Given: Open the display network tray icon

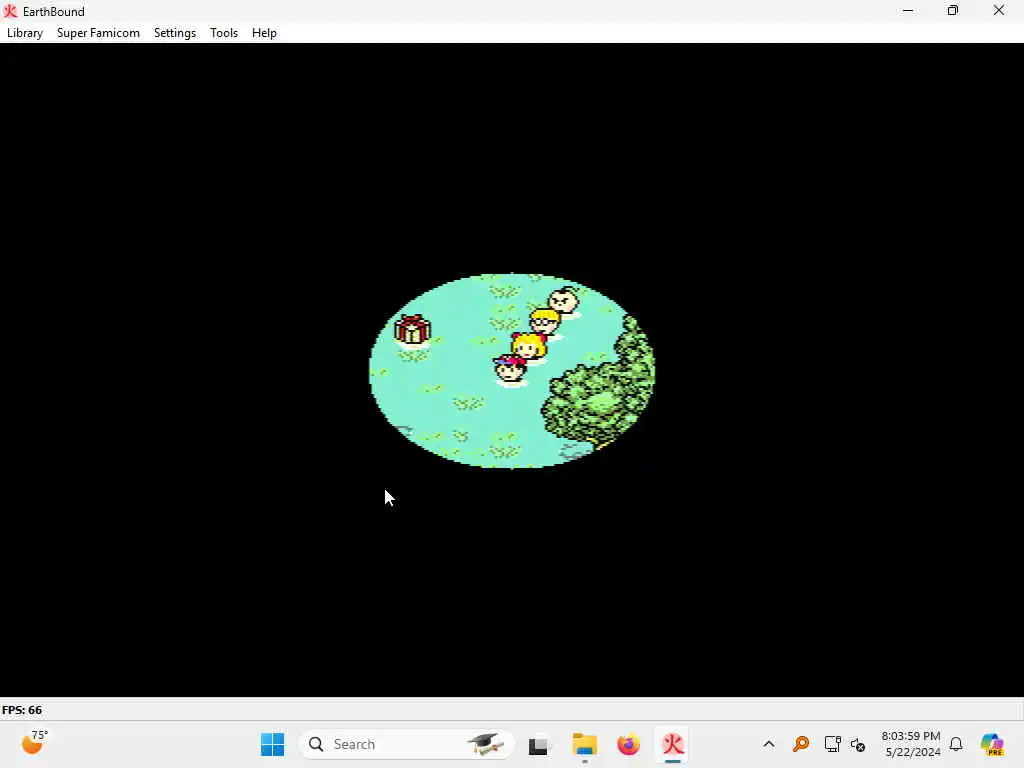Looking at the screenshot, I should point(832,744).
